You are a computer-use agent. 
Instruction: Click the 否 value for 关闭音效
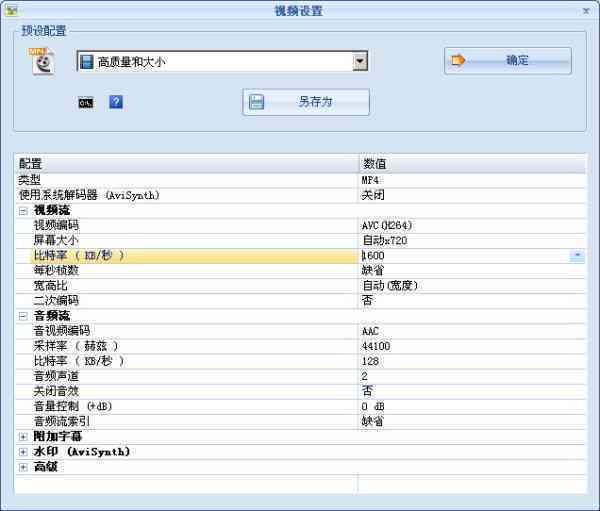tap(367, 391)
